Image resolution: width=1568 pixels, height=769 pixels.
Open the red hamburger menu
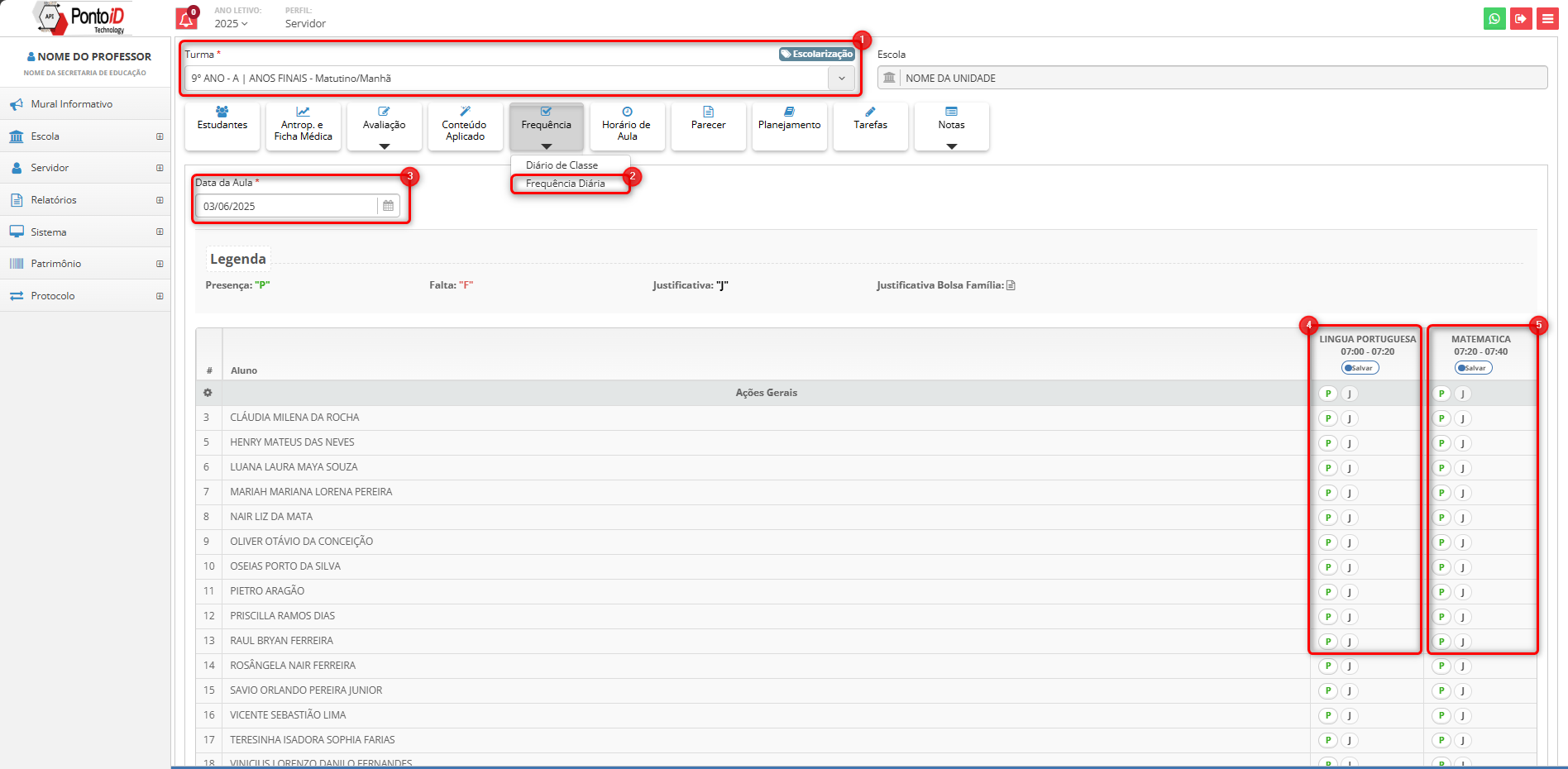(x=1547, y=19)
